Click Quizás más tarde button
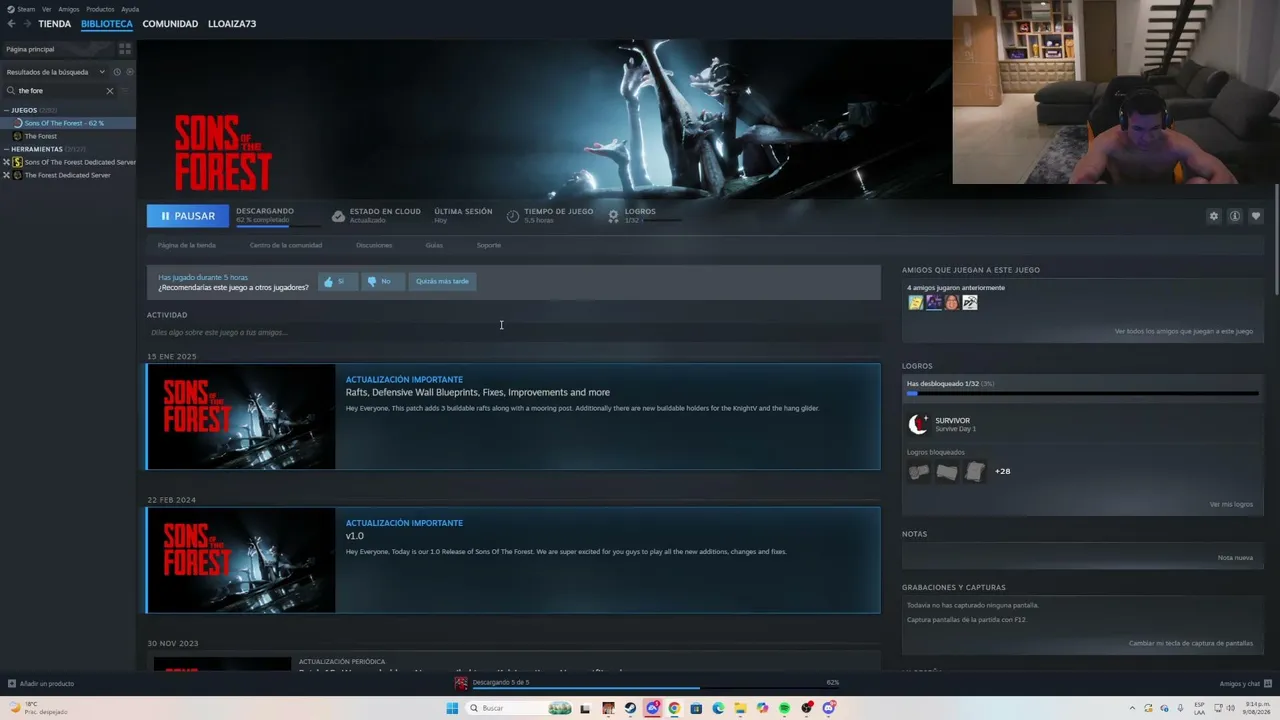 (x=442, y=282)
